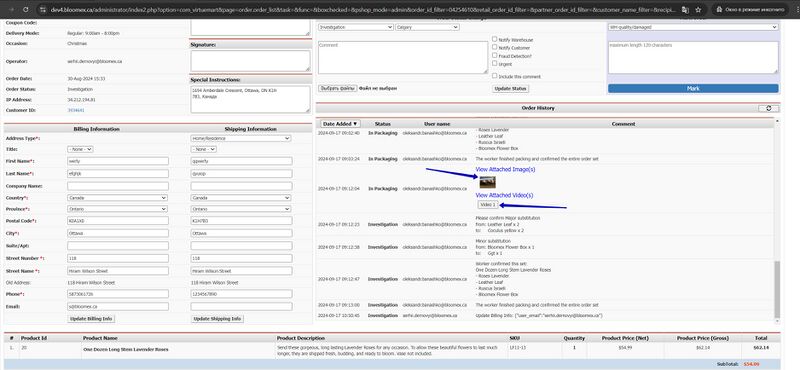Refresh the Order History panel
This screenshot has width=800, height=370.
[768, 108]
